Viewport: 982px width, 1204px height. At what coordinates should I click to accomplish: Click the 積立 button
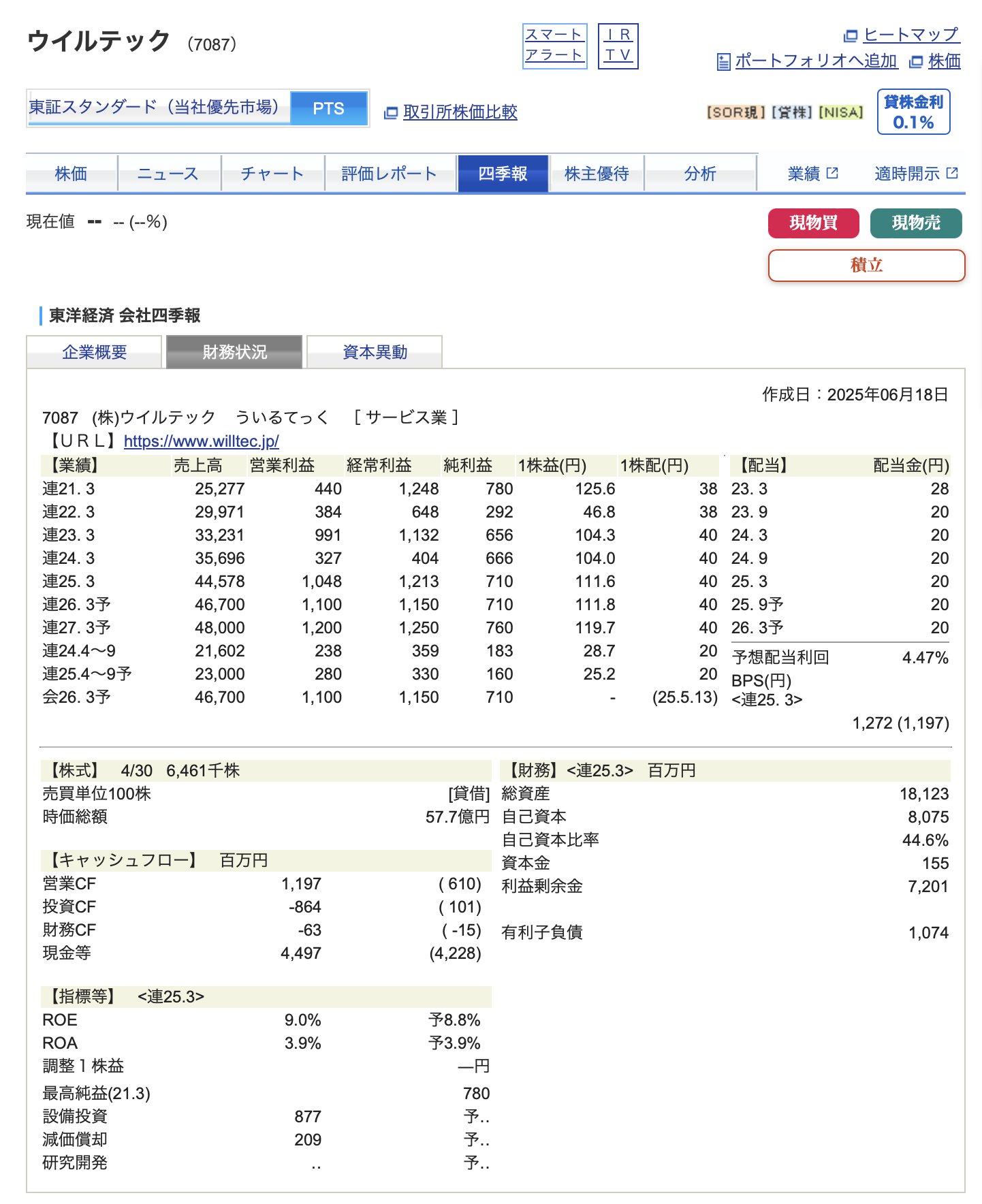(x=866, y=266)
